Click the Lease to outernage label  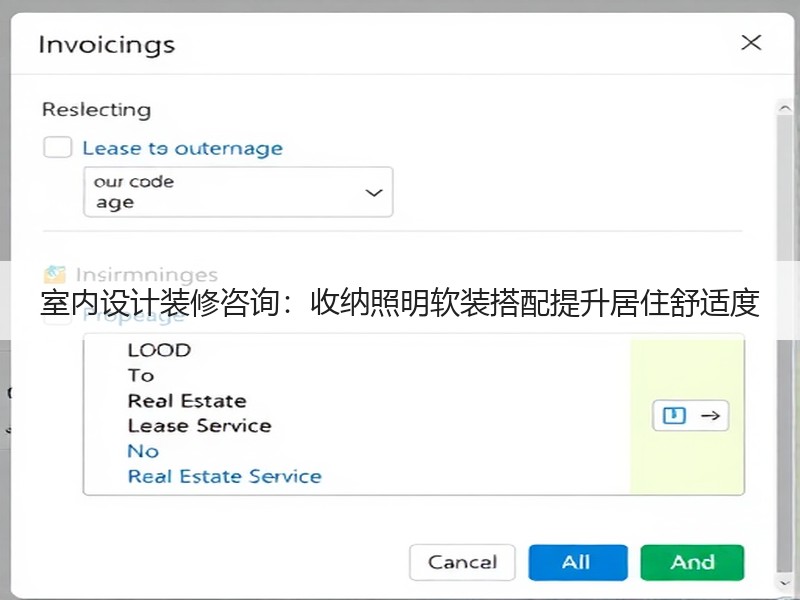tap(183, 148)
